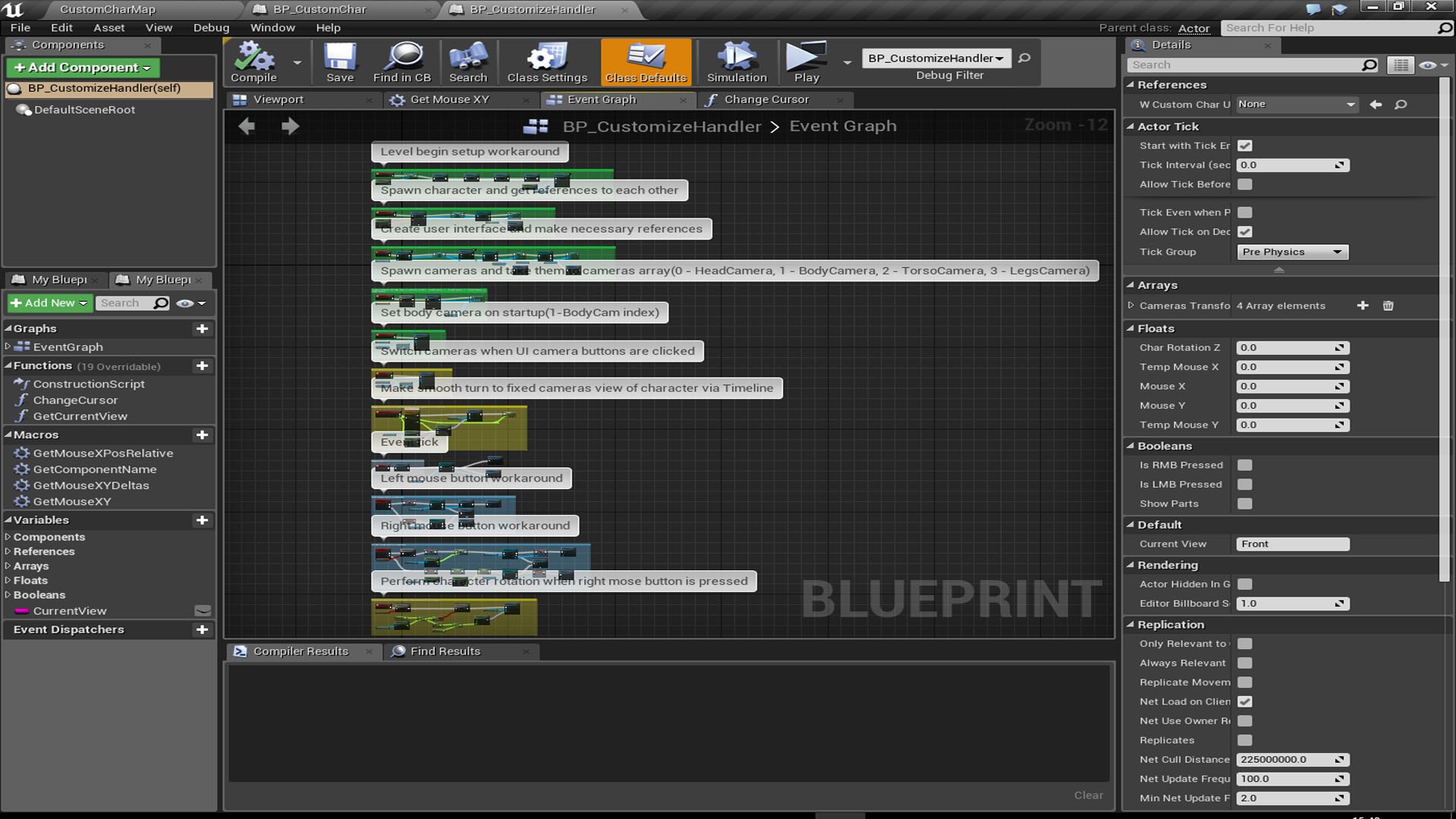1456x819 pixels.
Task: Toggle Allow Tick Before checkbox
Action: 1244,184
